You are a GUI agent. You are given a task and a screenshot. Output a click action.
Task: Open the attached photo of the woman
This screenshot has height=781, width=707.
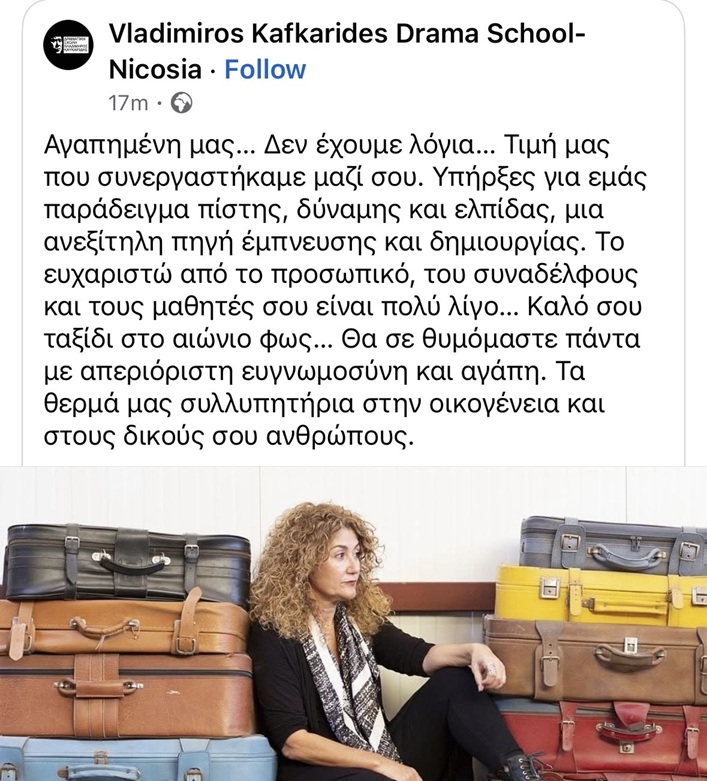tap(353, 623)
